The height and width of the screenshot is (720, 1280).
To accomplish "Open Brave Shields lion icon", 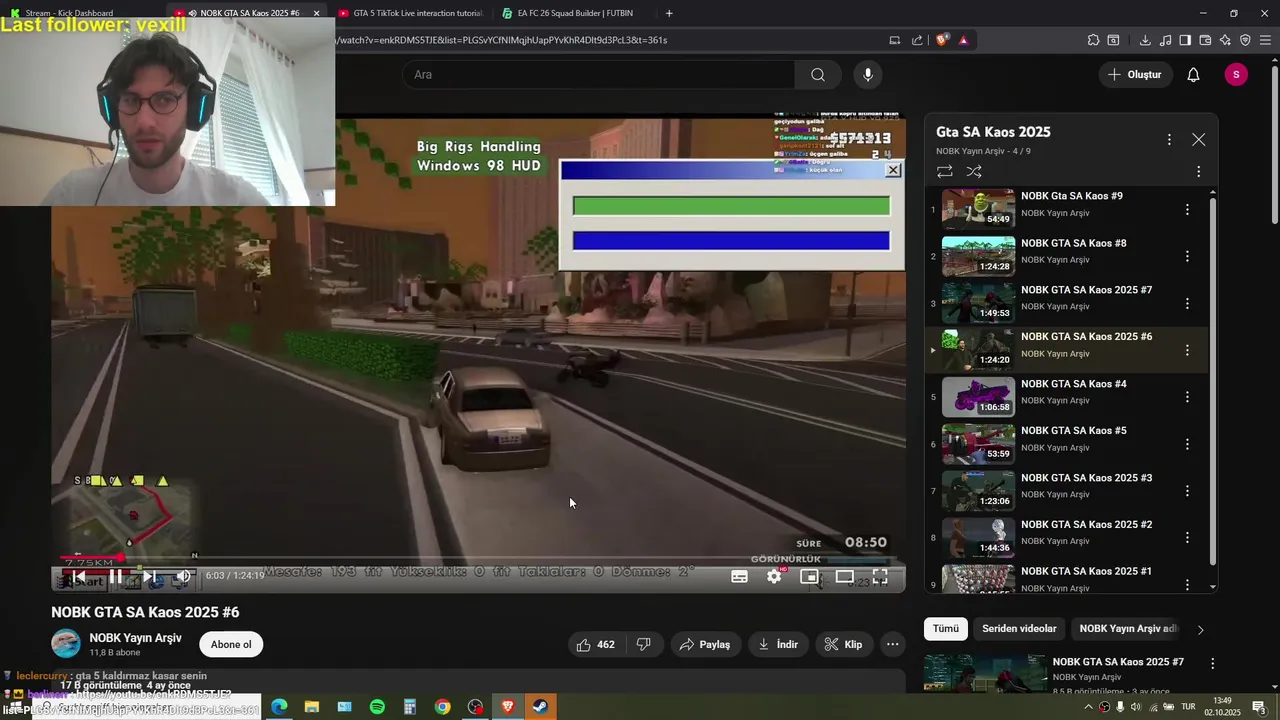I will pos(942,40).
